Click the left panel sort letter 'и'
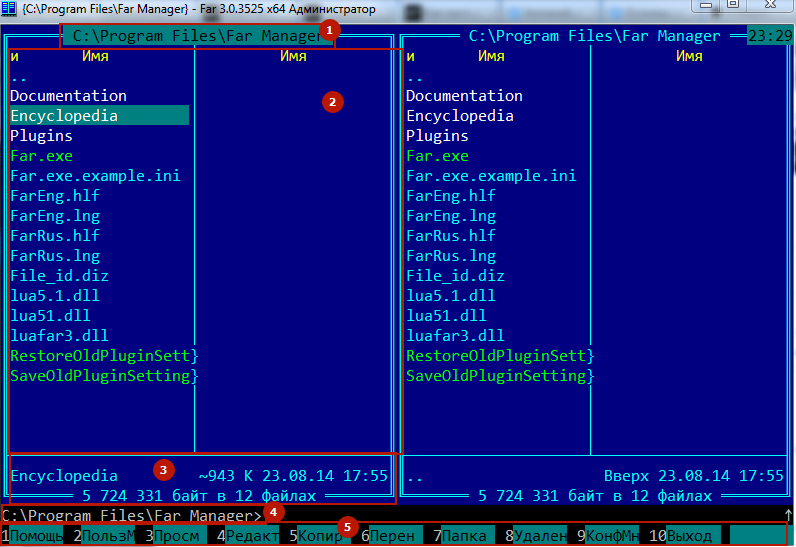This screenshot has width=796, height=547. tap(14, 56)
